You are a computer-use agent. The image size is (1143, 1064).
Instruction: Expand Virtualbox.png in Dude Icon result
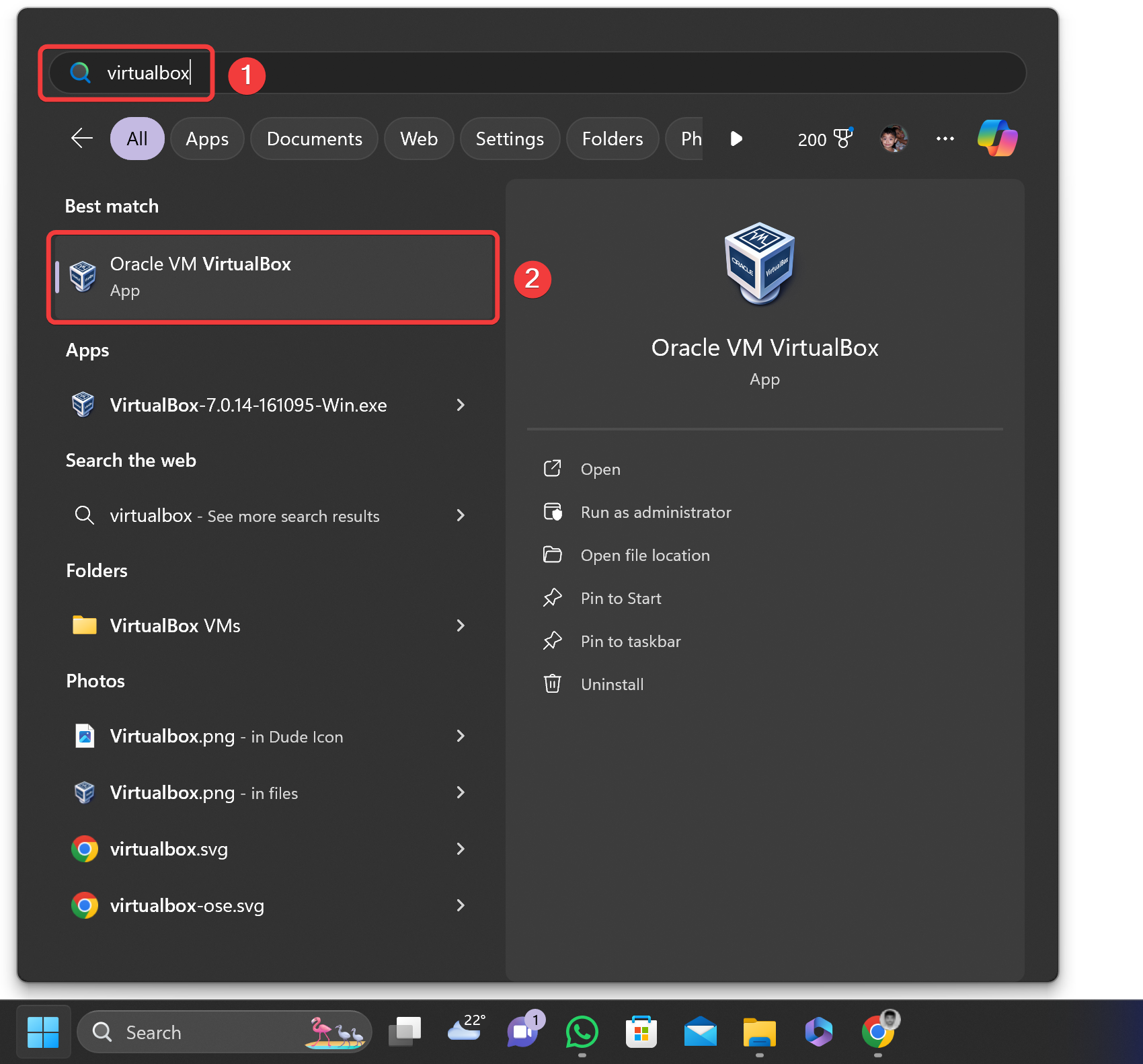[461, 736]
